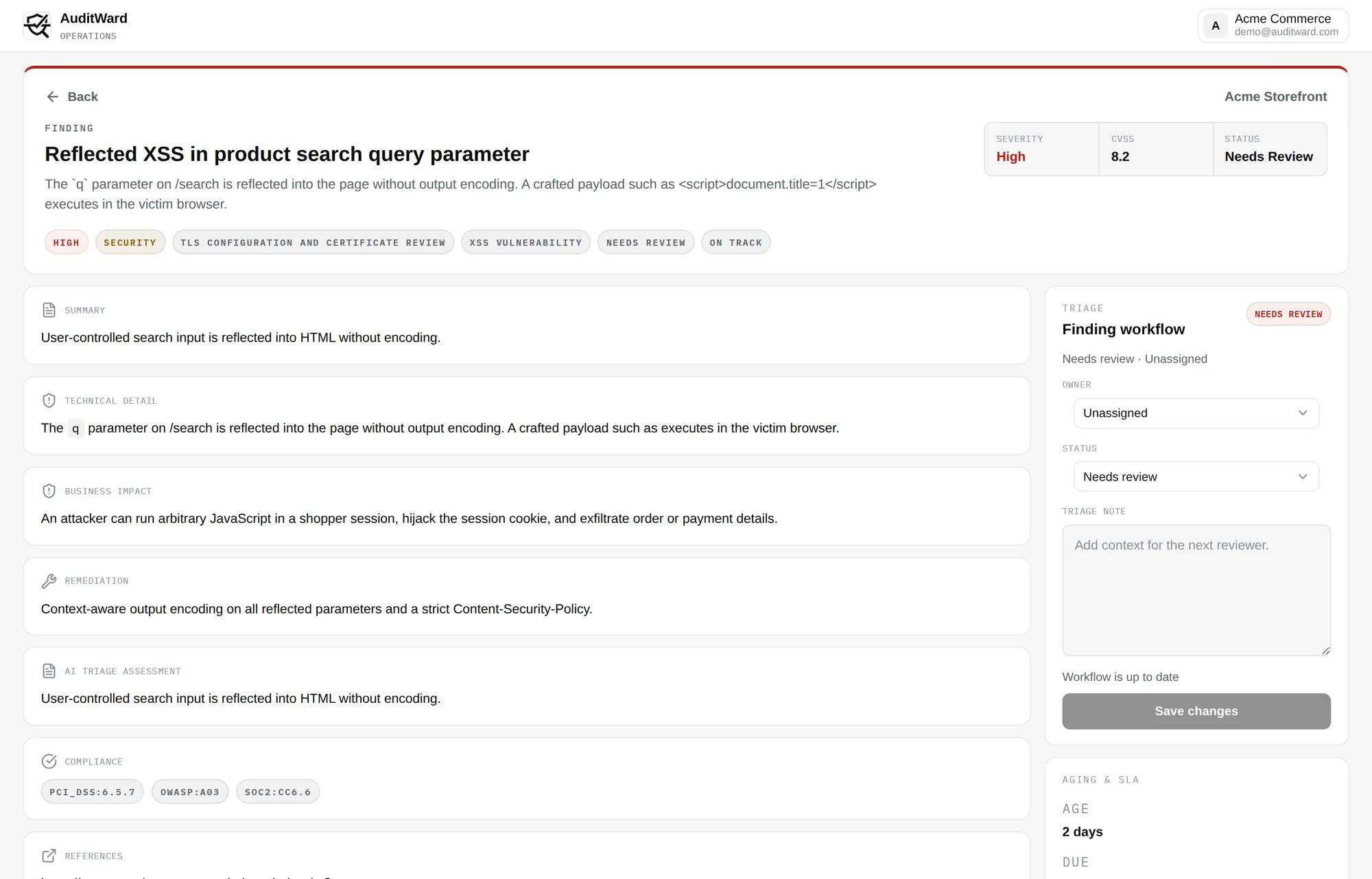Click the account avatar letter A
1372x879 pixels.
click(x=1216, y=26)
